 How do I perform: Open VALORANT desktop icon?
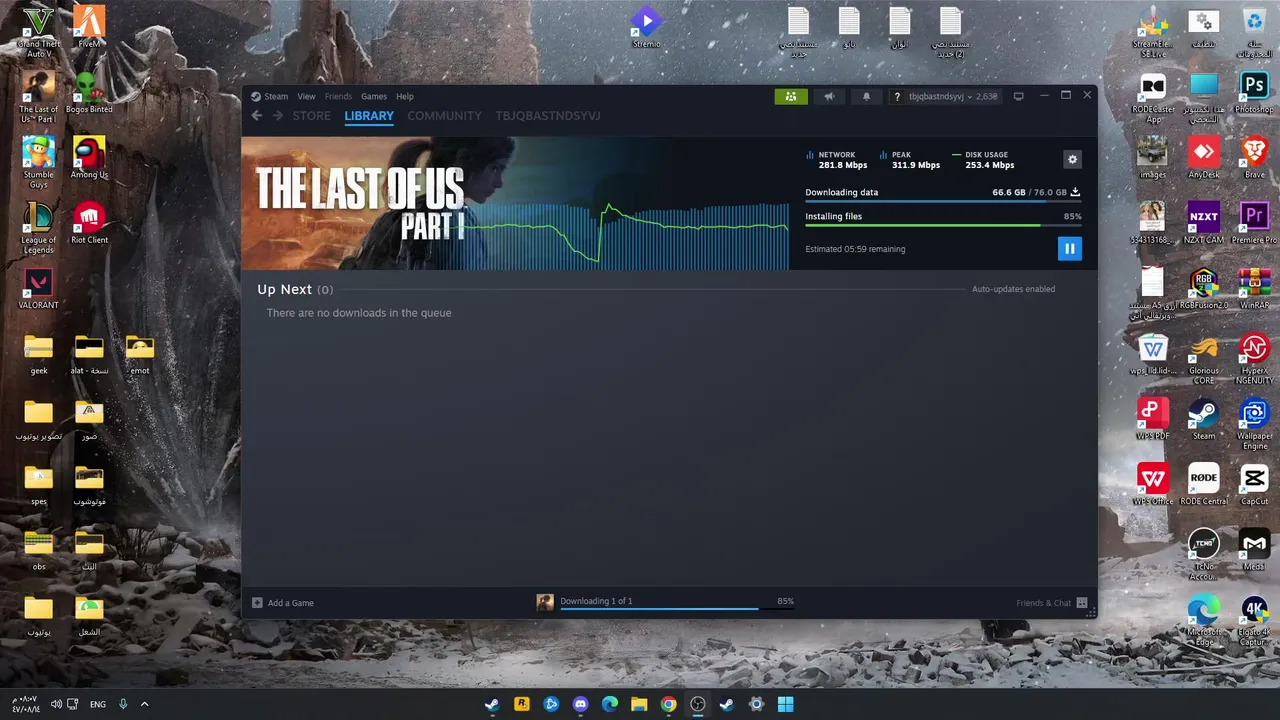pyautogui.click(x=38, y=289)
